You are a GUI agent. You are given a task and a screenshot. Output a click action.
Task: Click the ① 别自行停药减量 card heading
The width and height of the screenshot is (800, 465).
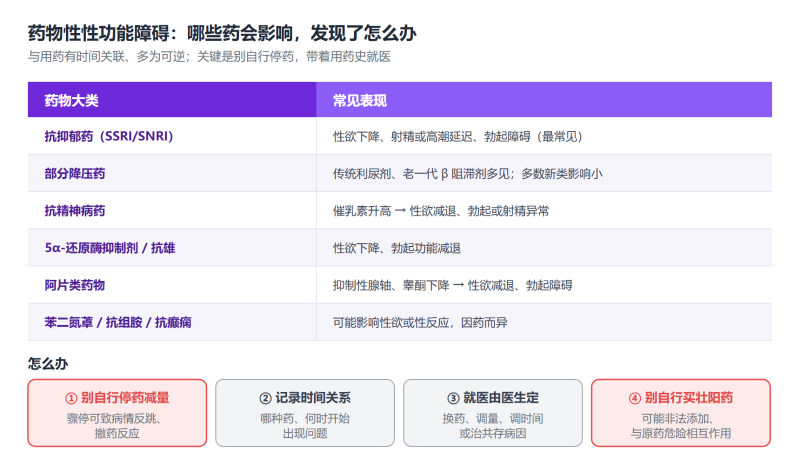point(117,398)
